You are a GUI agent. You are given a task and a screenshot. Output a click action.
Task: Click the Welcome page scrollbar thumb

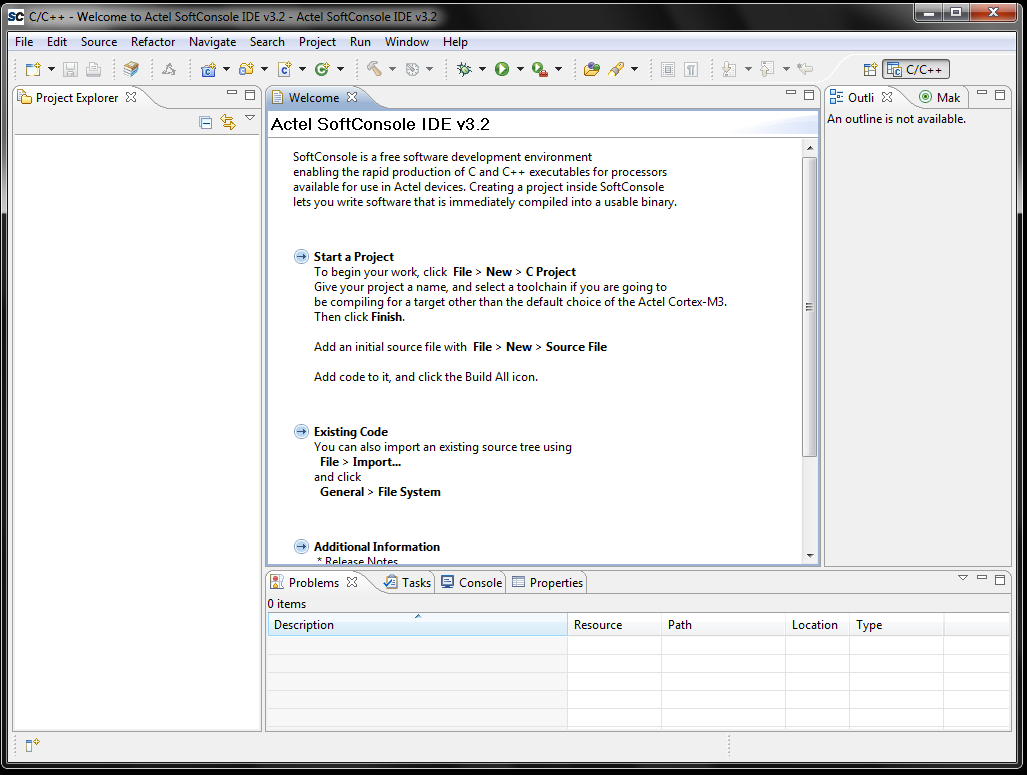click(x=810, y=307)
